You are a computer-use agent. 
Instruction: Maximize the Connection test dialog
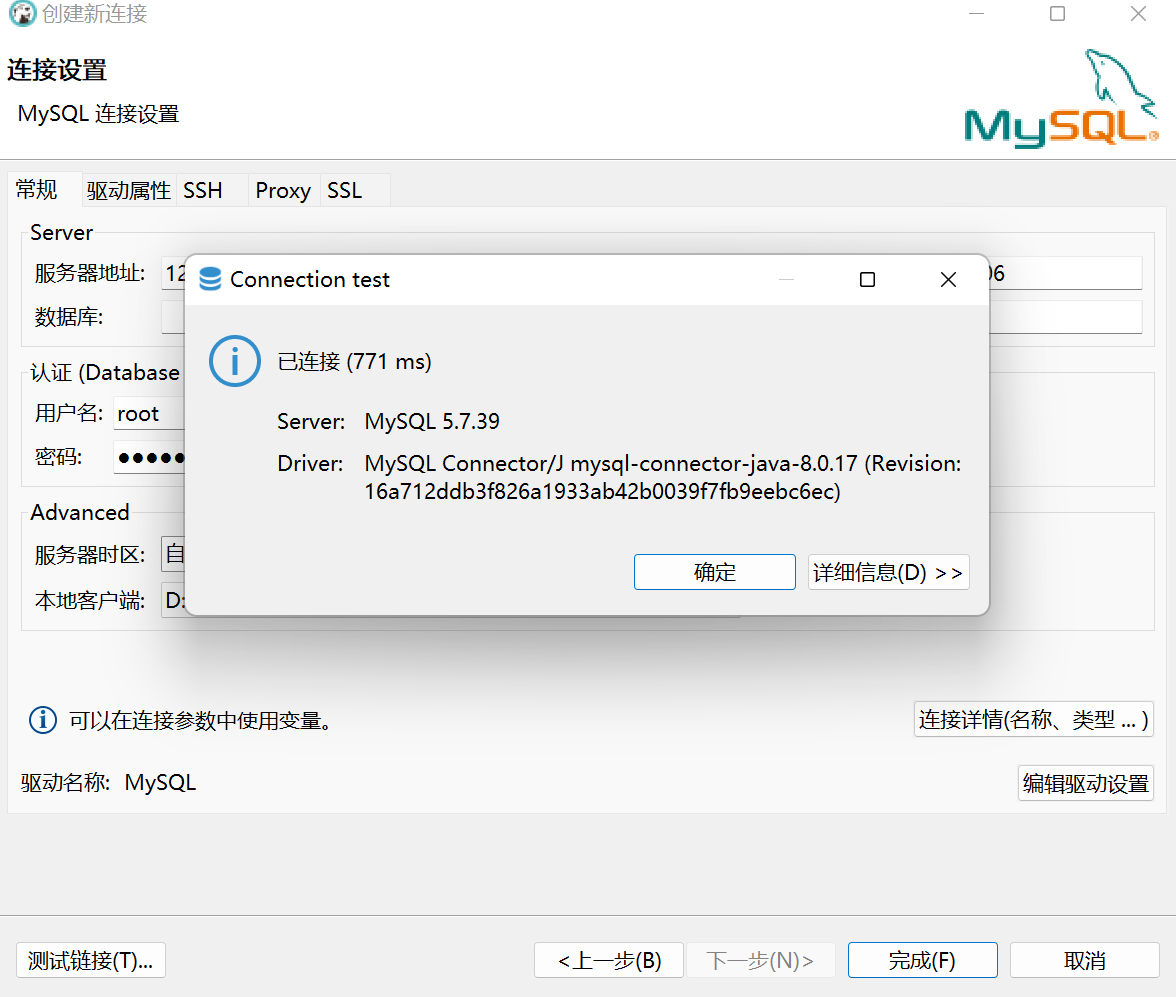pyautogui.click(x=867, y=280)
